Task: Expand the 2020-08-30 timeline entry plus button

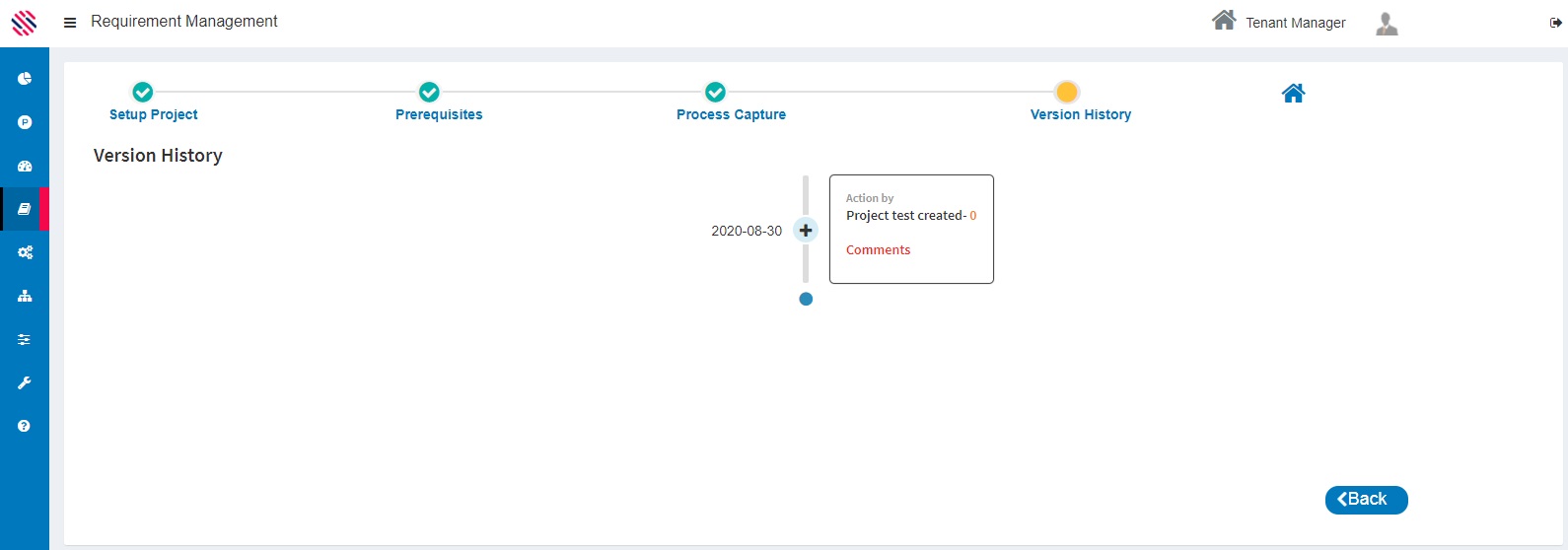Action: (x=806, y=230)
